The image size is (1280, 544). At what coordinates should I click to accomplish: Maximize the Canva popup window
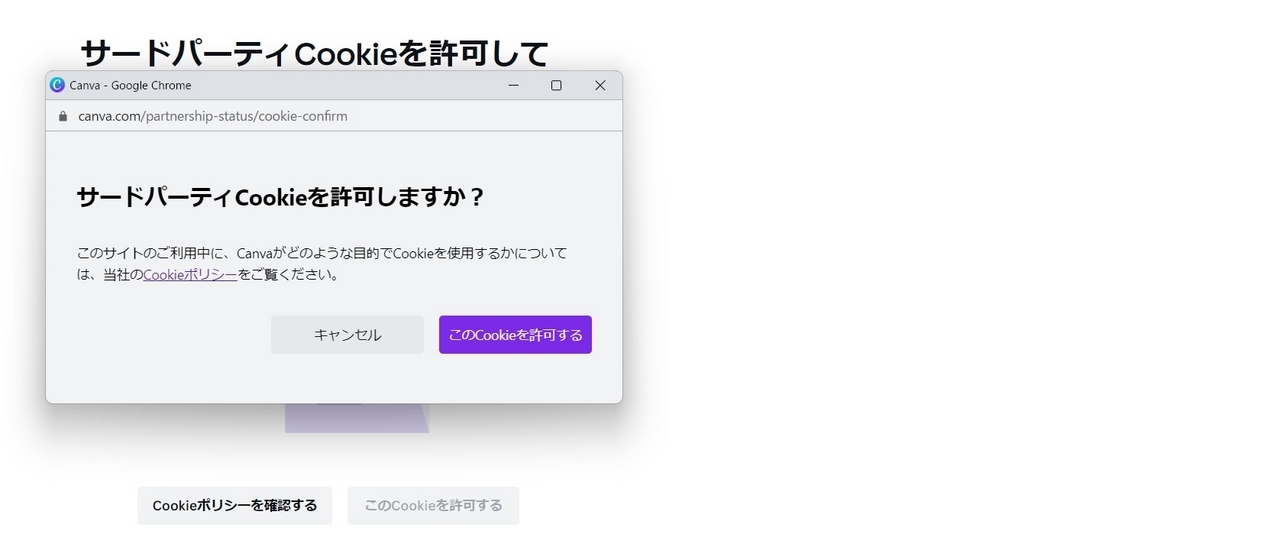point(557,85)
